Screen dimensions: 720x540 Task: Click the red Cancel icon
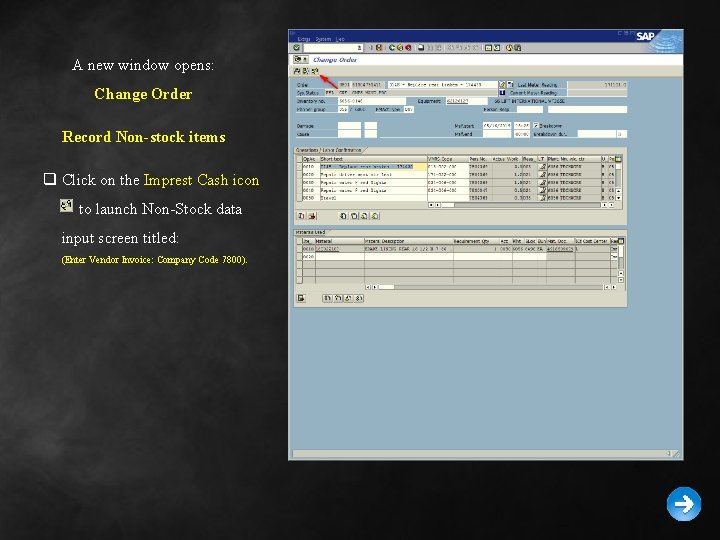tap(408, 48)
